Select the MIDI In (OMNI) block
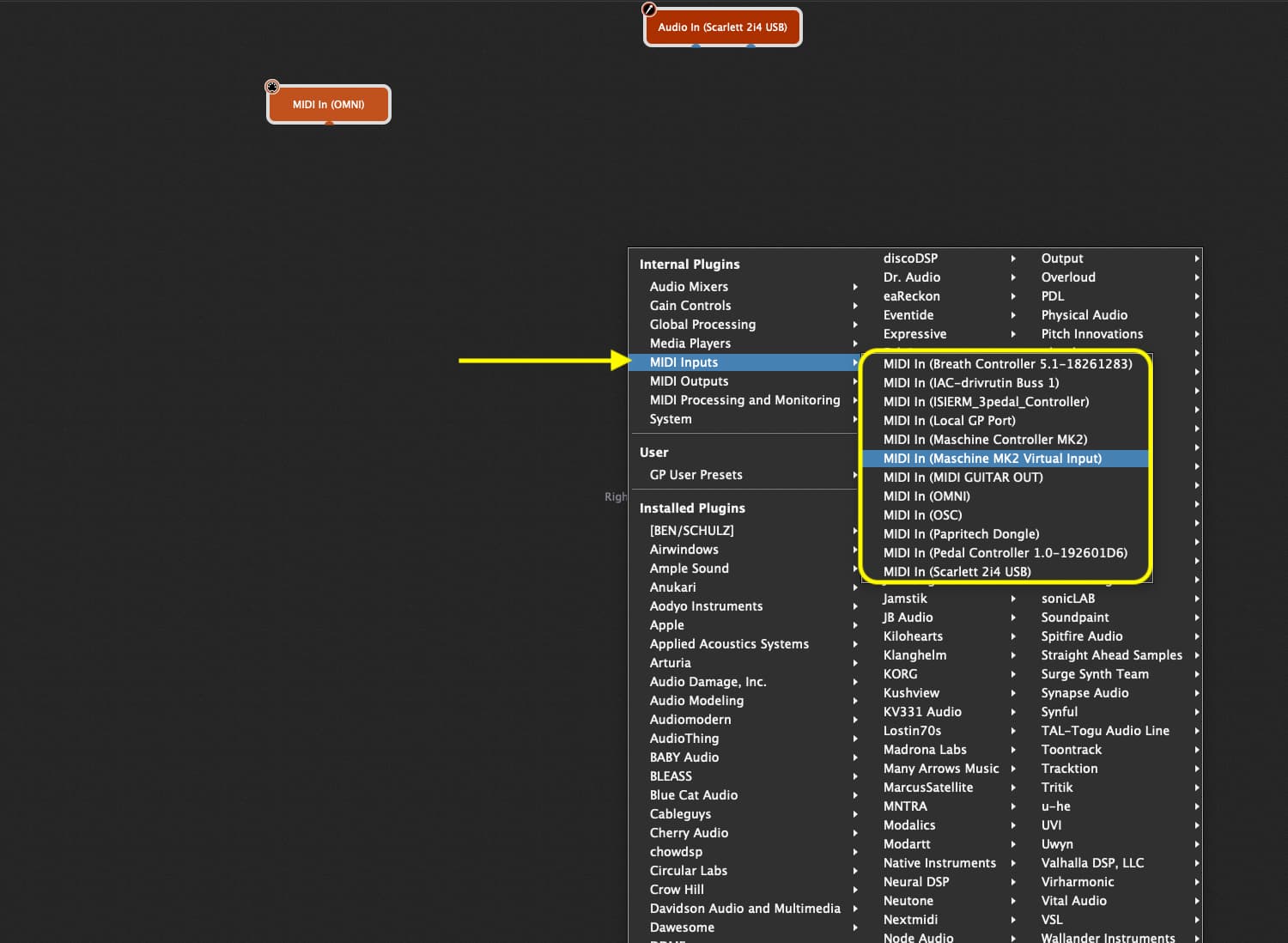Viewport: 1288px width, 943px height. coord(329,105)
